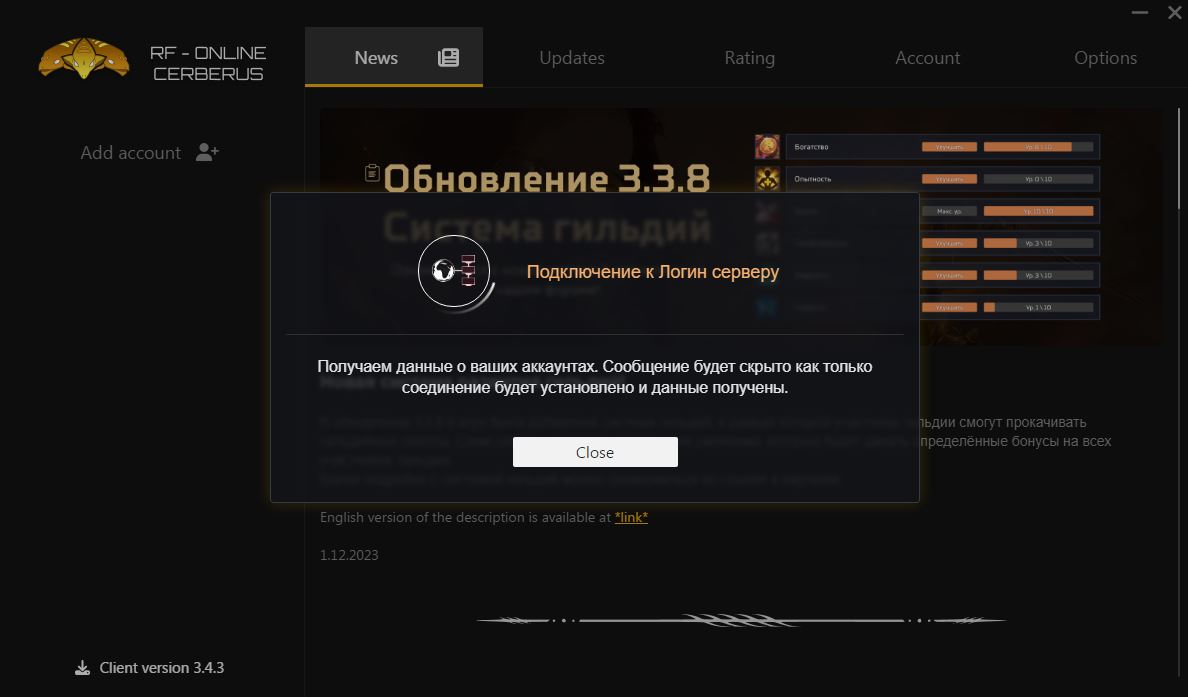Image resolution: width=1188 pixels, height=697 pixels.
Task: Click the newspaper icon on News tab
Action: pos(449,58)
